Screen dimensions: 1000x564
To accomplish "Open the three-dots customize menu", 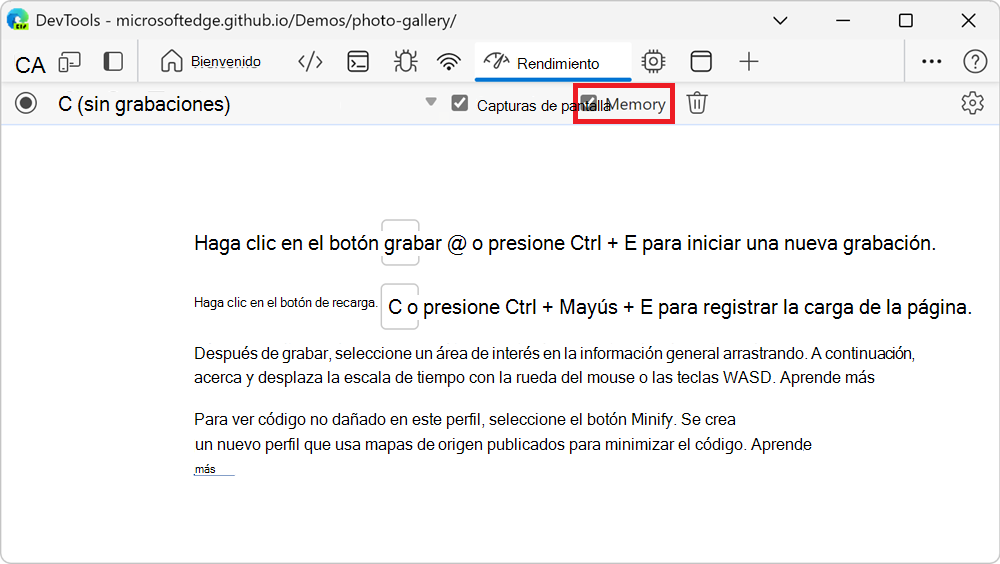I will (x=932, y=61).
